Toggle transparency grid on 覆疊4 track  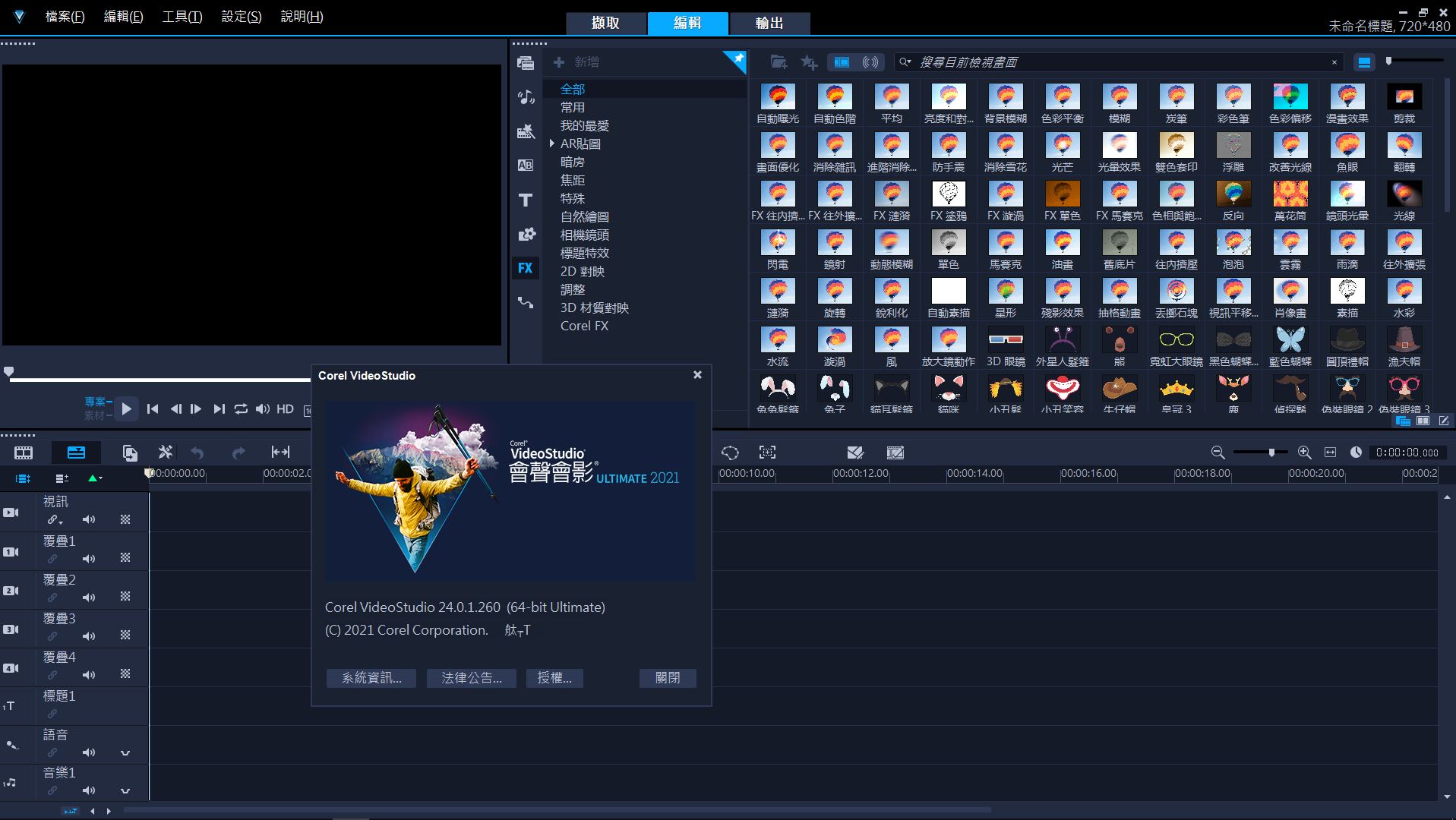[125, 674]
